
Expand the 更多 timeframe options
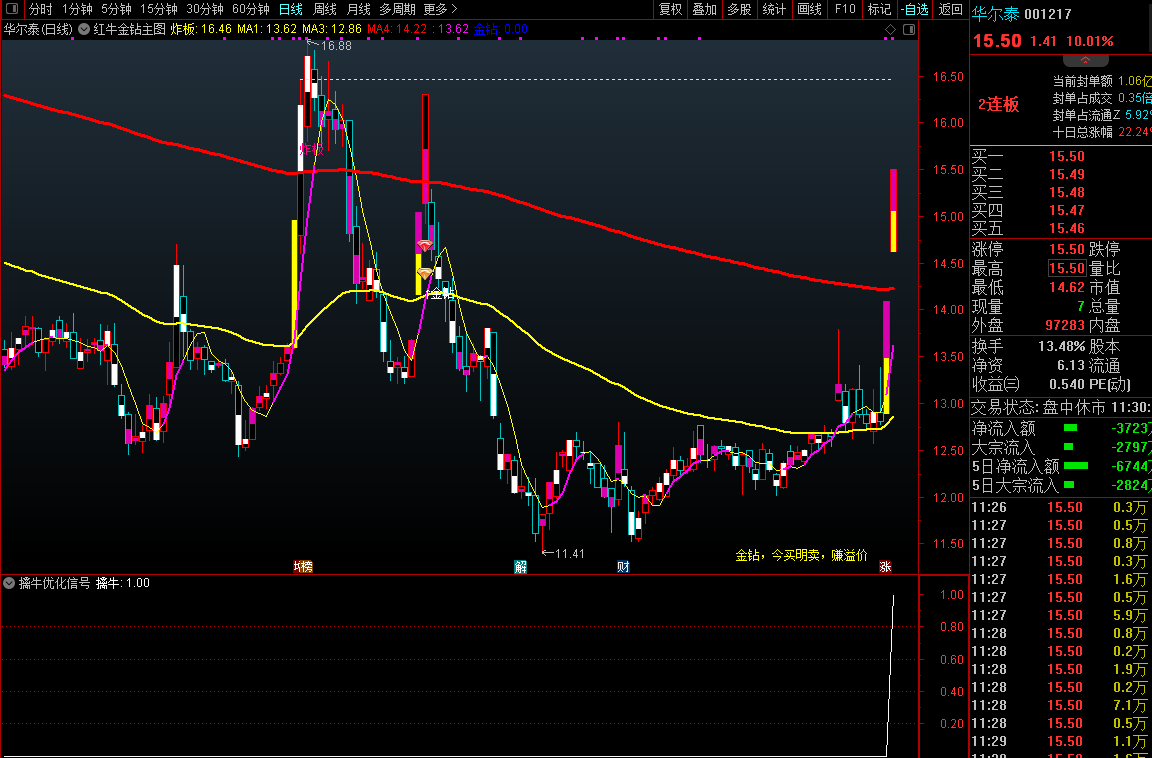tap(440, 9)
